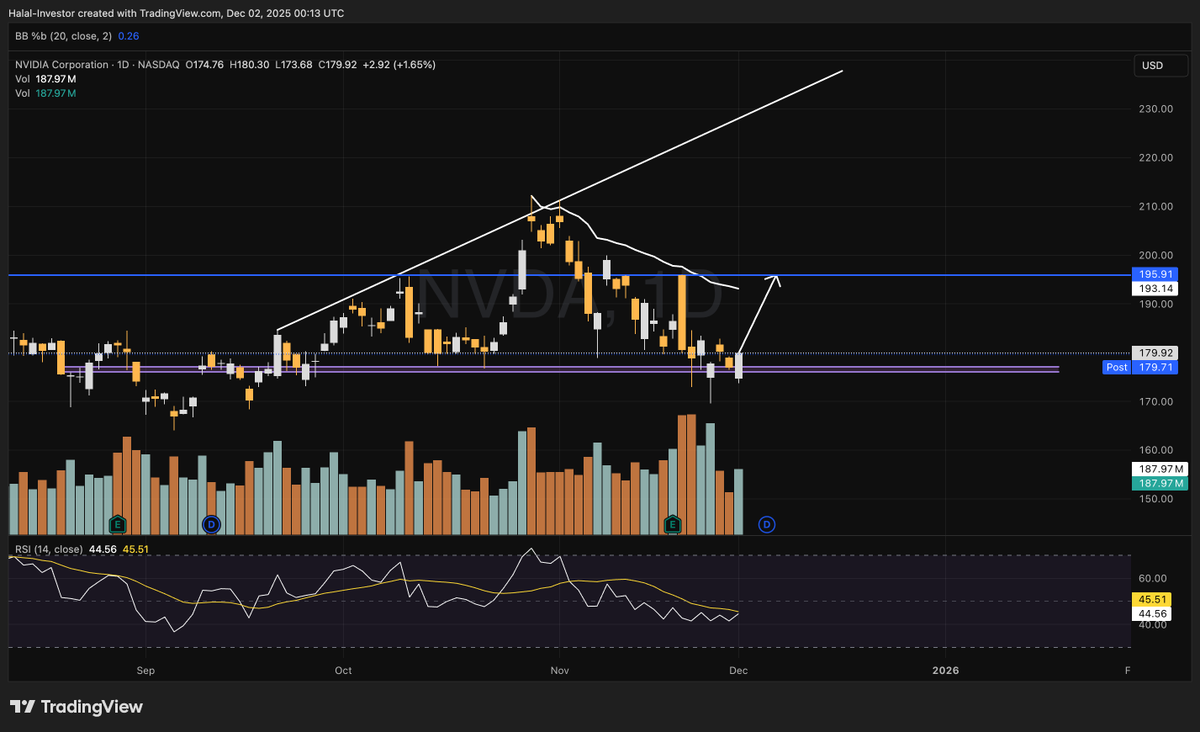1200x732 pixels.
Task: Select the white Vol 187.97 M legend
Action: (45, 78)
